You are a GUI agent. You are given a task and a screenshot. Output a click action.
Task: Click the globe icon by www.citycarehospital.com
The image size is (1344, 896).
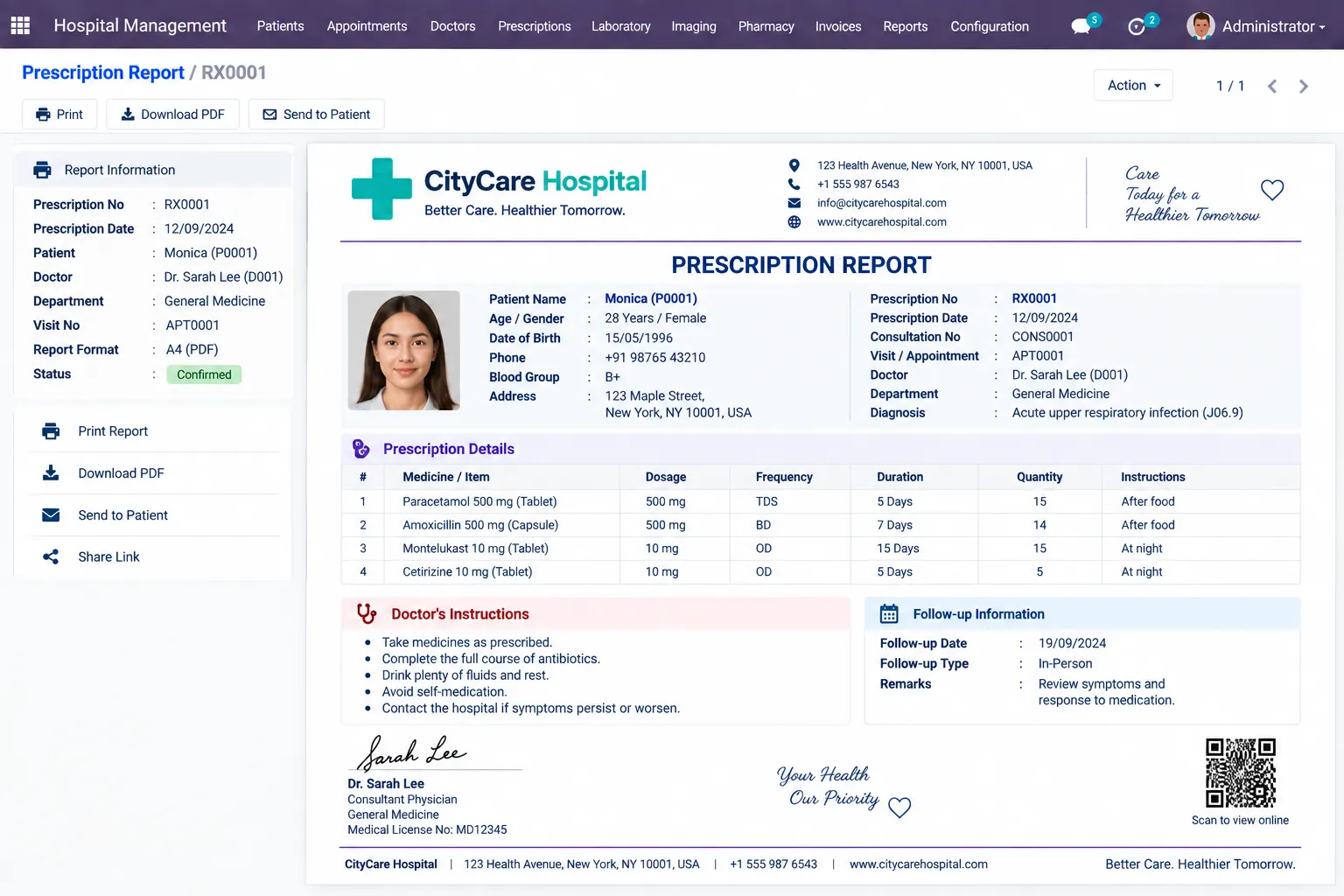(794, 222)
